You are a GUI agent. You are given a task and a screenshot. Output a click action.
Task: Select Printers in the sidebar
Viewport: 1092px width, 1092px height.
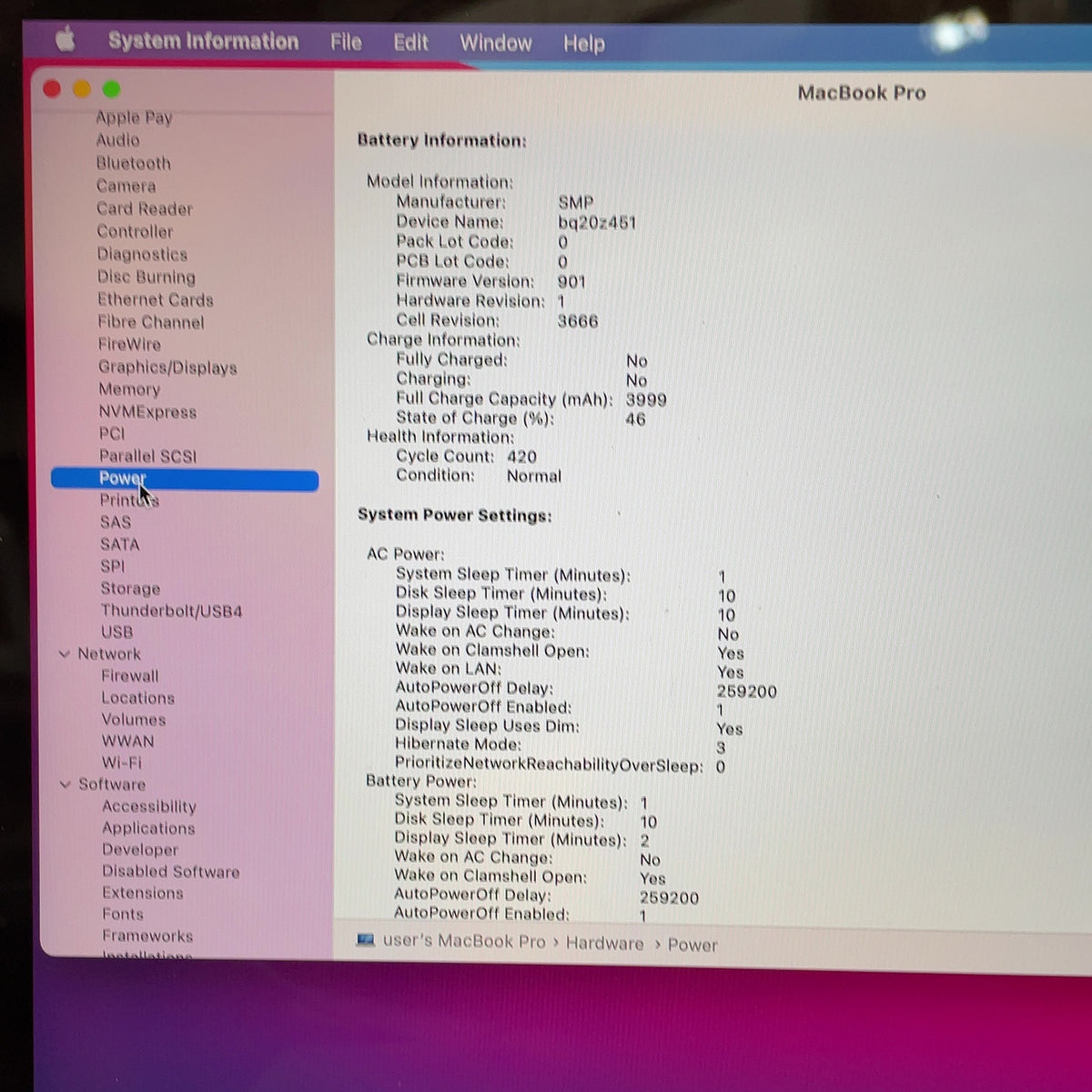129,500
